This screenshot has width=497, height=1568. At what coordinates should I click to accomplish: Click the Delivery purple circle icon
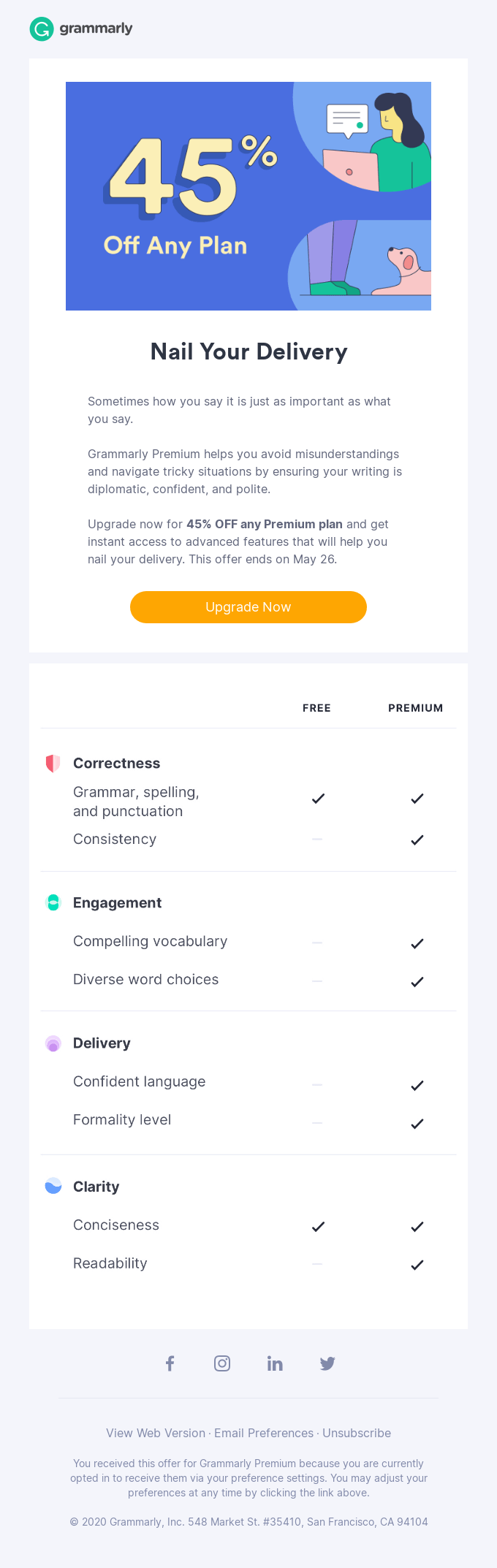click(x=52, y=1043)
